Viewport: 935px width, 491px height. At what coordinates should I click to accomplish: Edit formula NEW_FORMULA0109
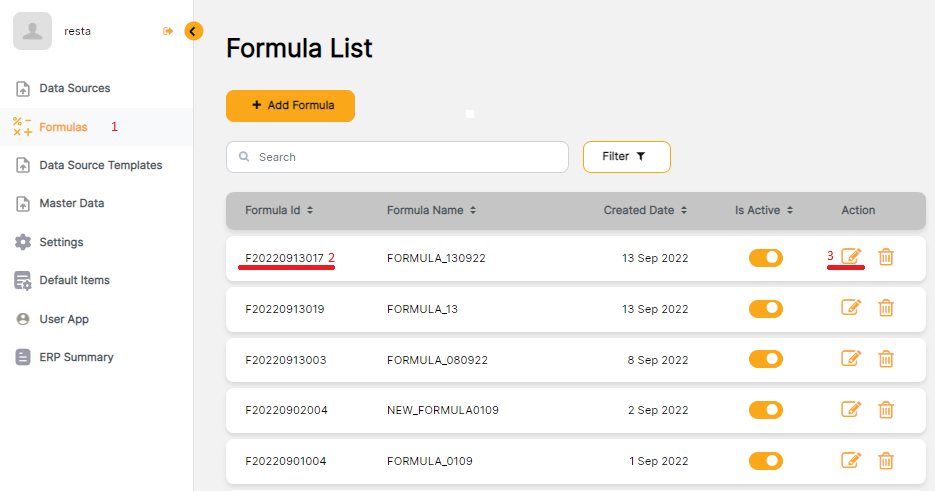coord(851,409)
